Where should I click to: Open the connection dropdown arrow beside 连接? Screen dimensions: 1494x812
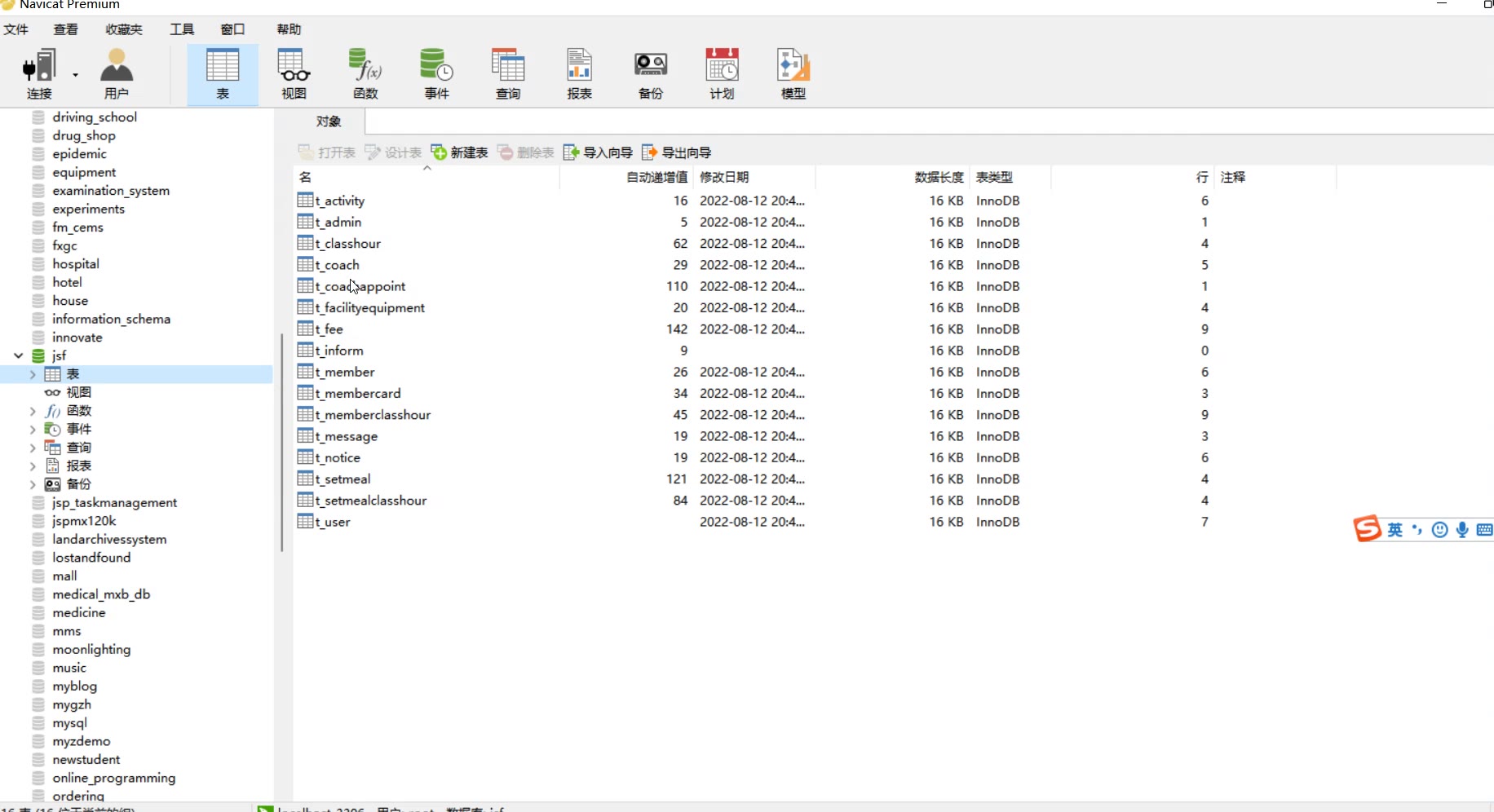[75, 74]
